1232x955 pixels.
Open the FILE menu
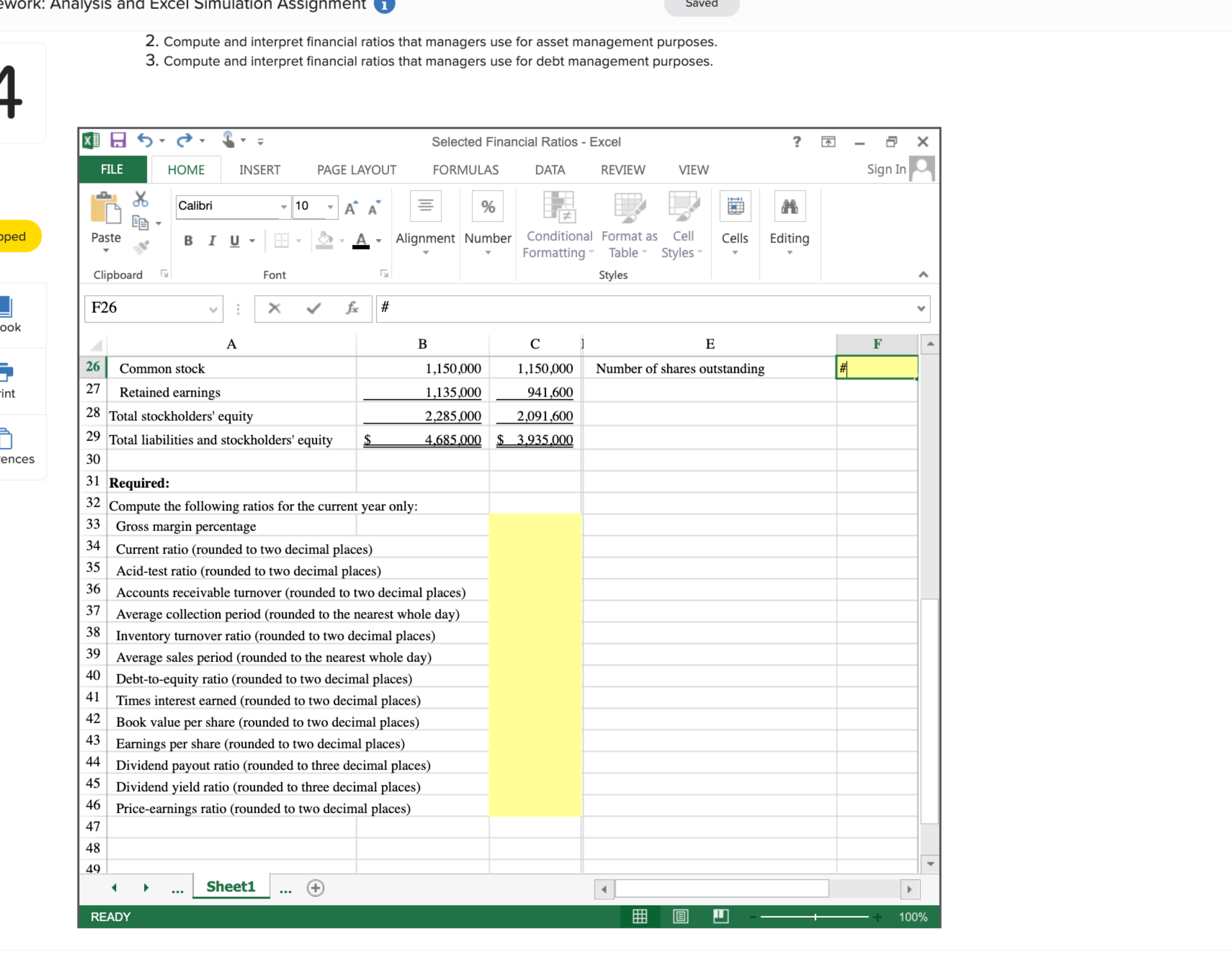point(111,169)
